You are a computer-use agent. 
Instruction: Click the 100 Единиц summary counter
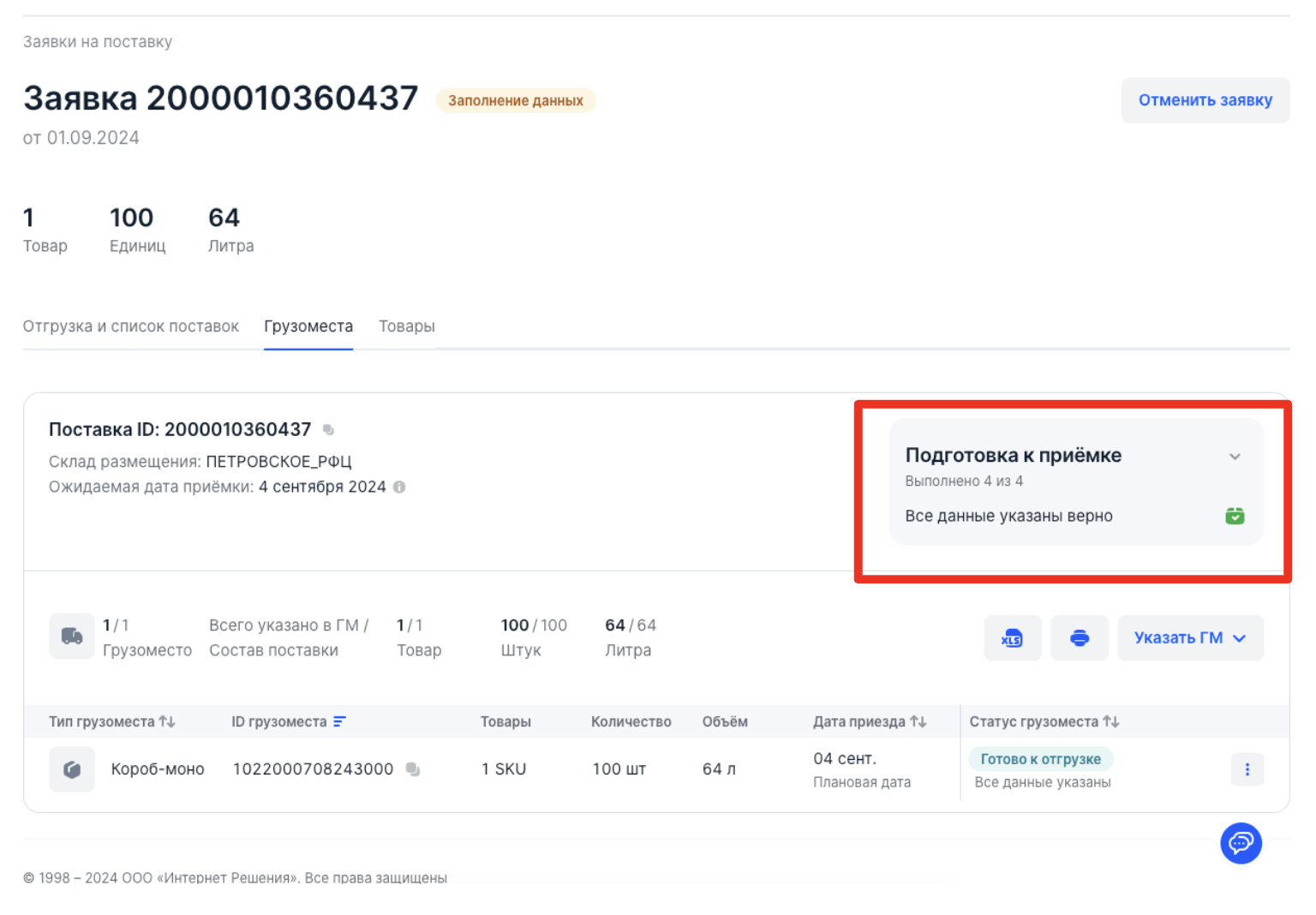pos(138,230)
